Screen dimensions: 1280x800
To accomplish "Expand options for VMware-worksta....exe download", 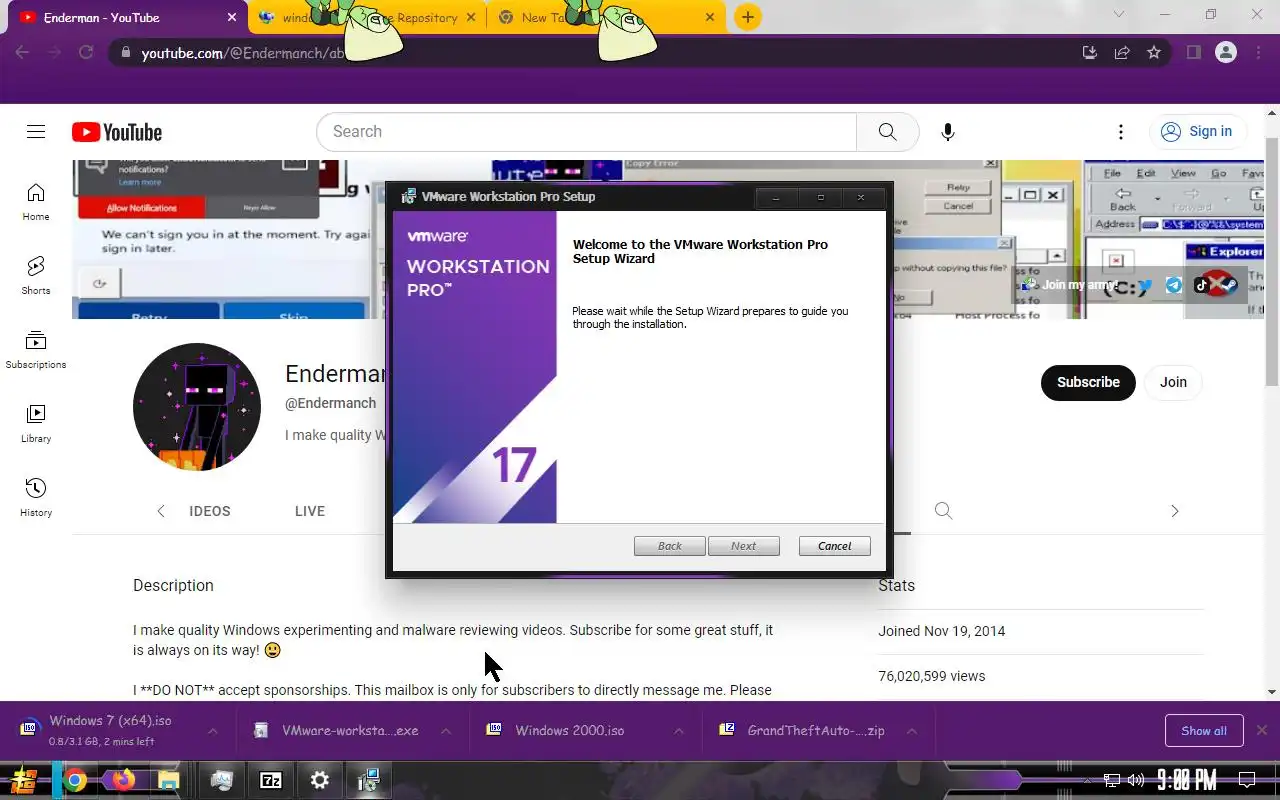I will point(446,731).
